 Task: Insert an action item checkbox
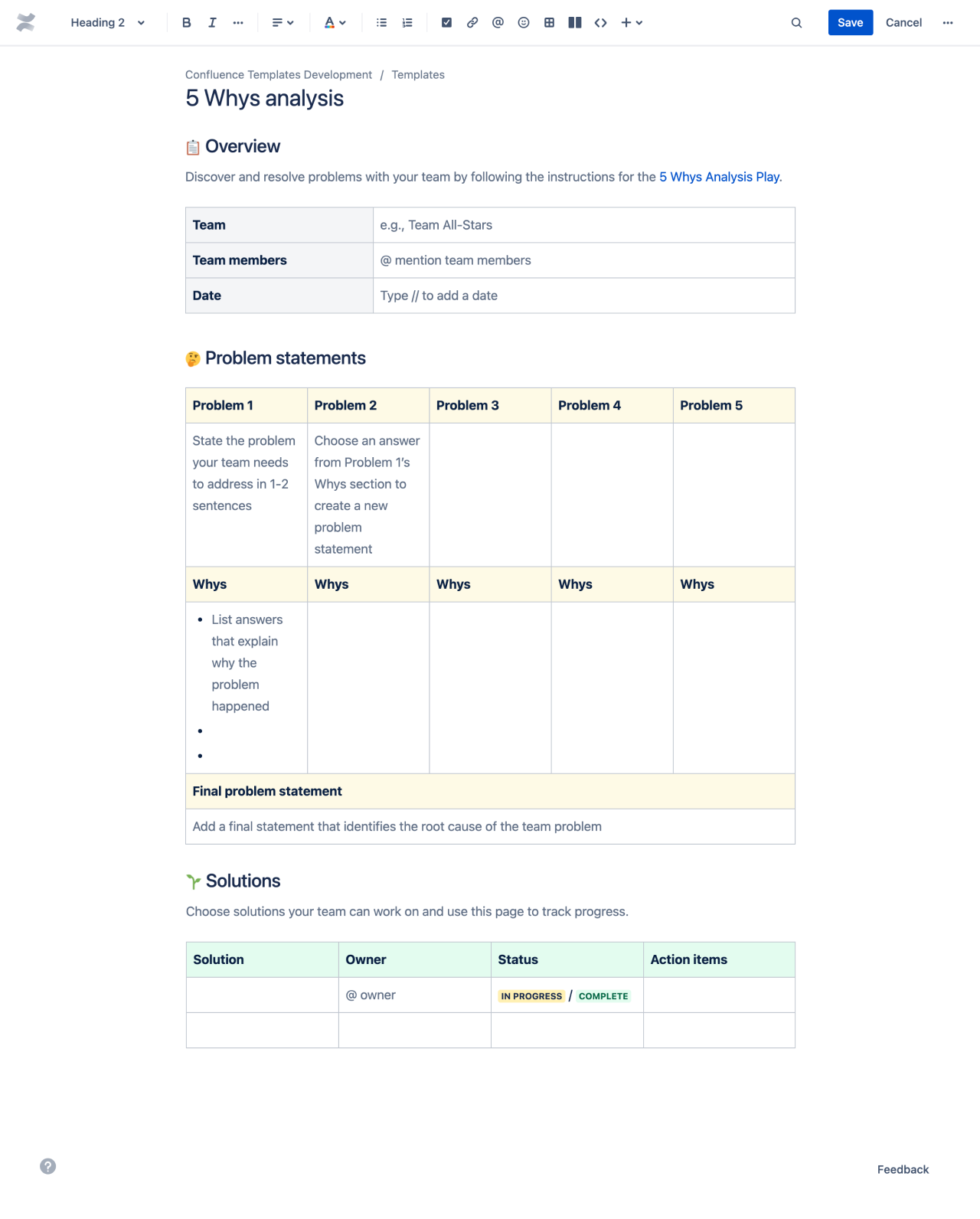[446, 23]
